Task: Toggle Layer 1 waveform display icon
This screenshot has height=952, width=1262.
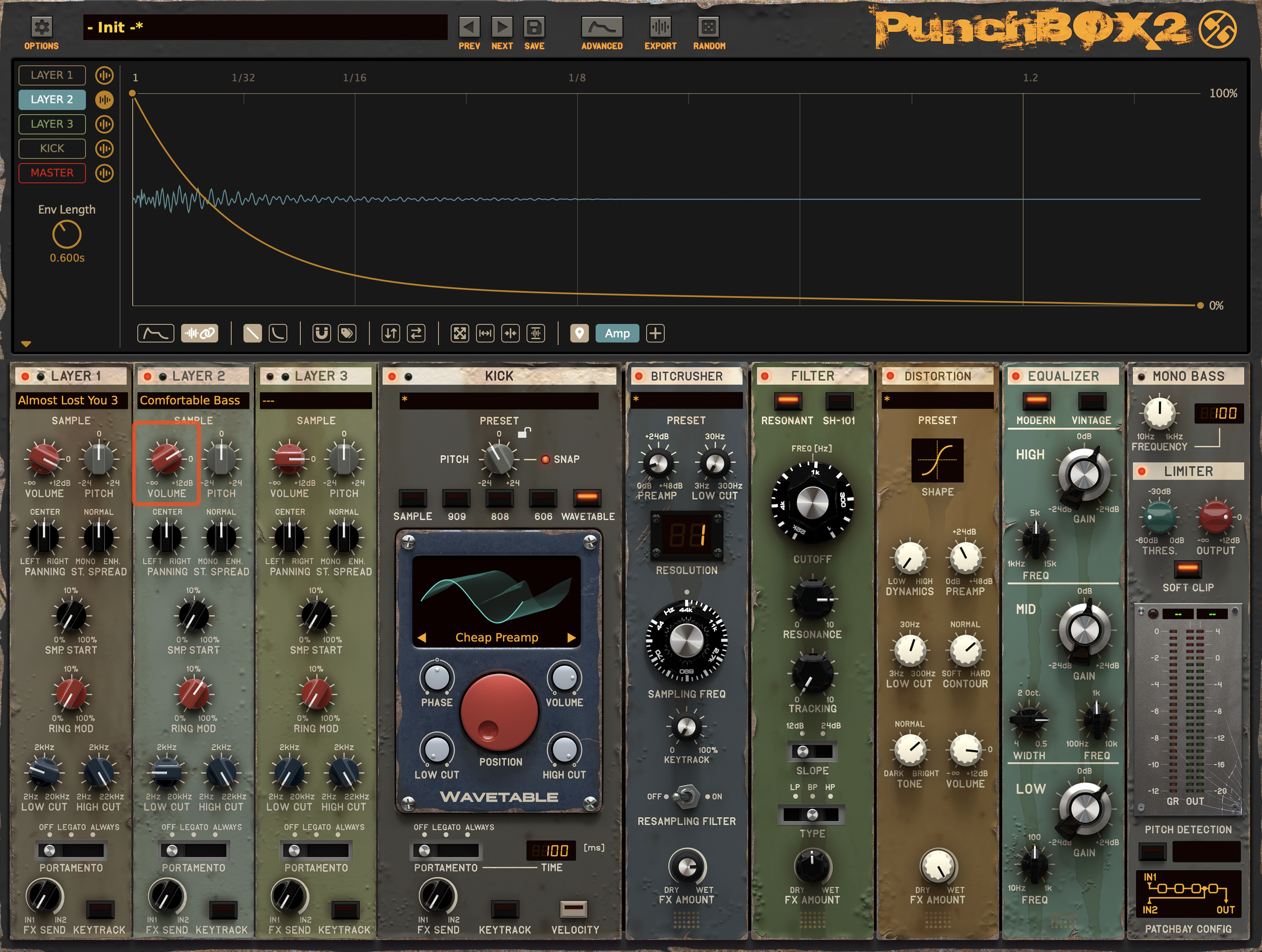Action: pyautogui.click(x=104, y=75)
